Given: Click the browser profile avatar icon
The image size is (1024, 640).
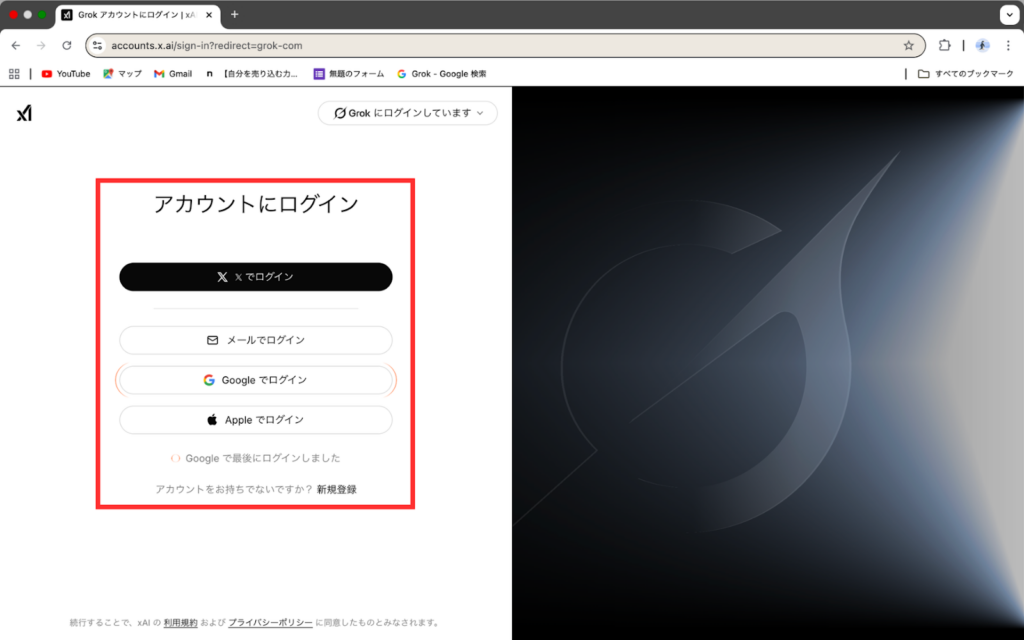Looking at the screenshot, I should tap(982, 45).
